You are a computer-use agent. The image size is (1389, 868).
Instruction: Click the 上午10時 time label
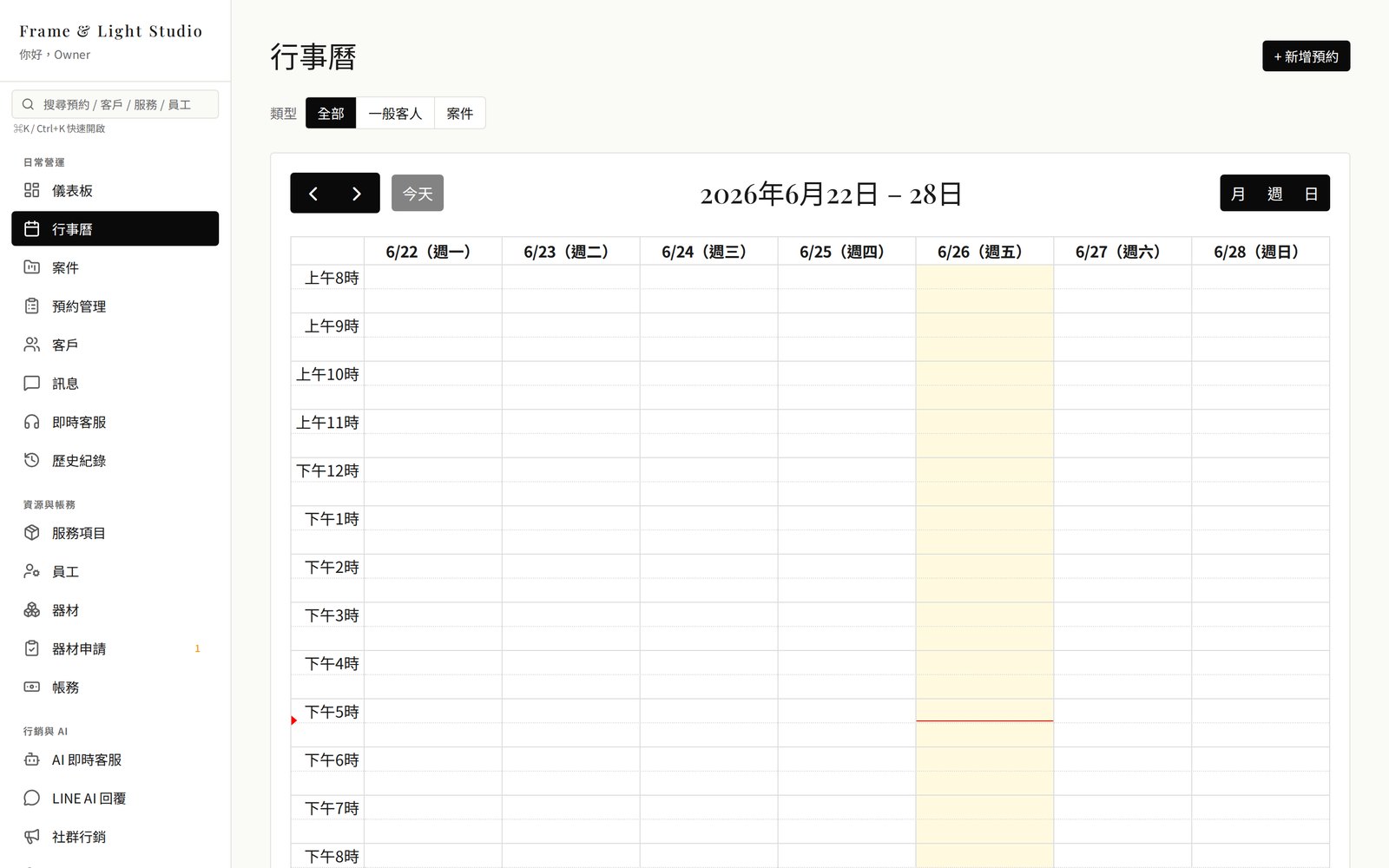pyautogui.click(x=327, y=374)
